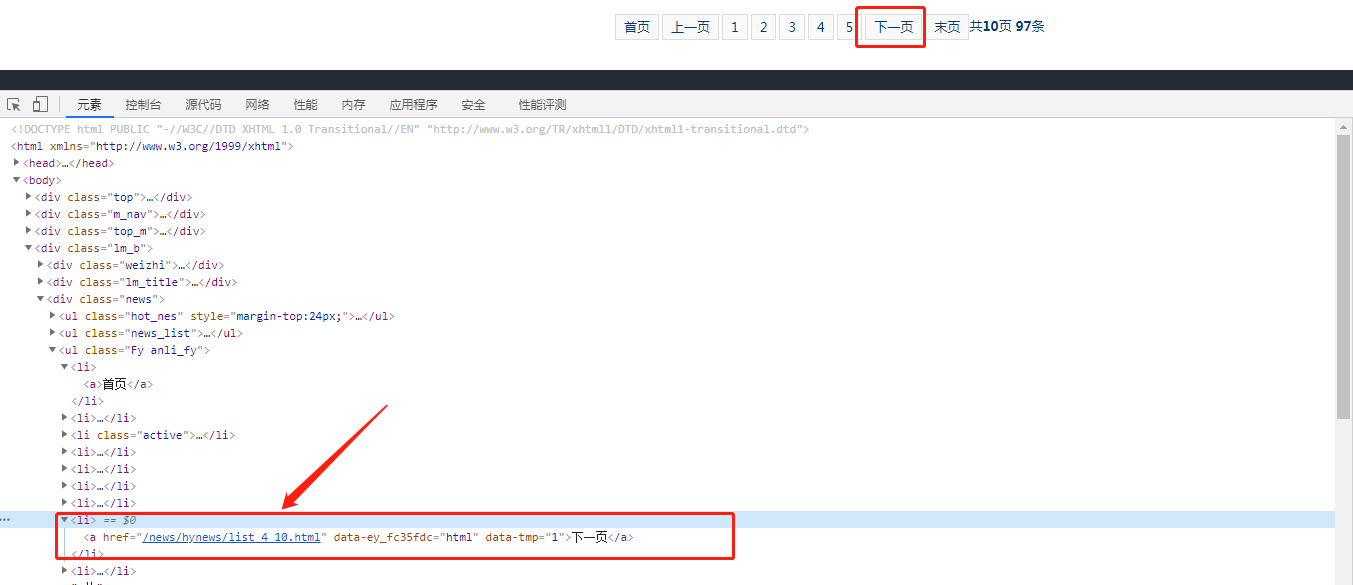This screenshot has height=585, width=1353.
Task: Select the html xmlns element line
Action: point(152,146)
